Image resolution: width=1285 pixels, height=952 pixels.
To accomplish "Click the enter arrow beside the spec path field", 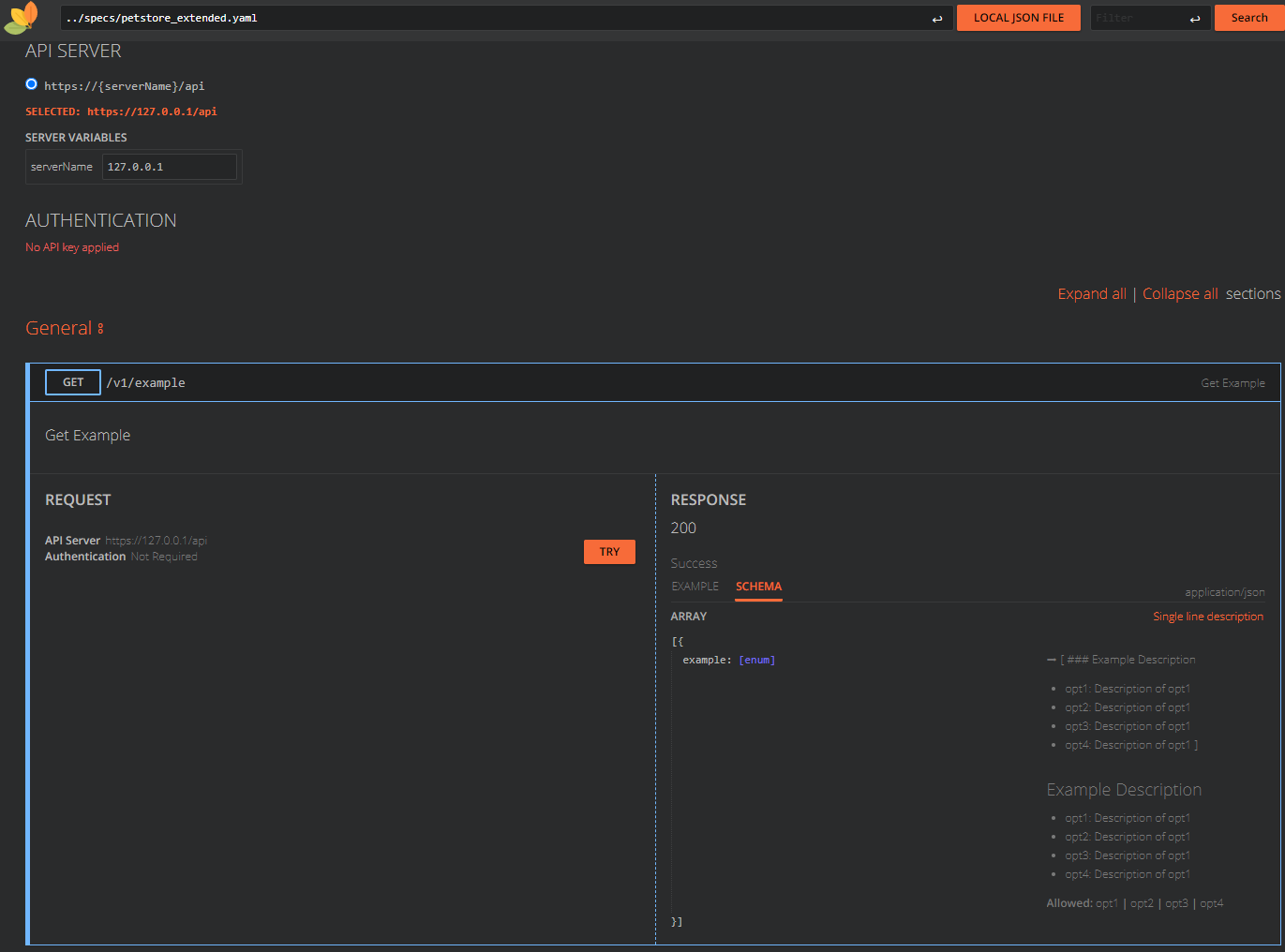I will [x=937, y=18].
